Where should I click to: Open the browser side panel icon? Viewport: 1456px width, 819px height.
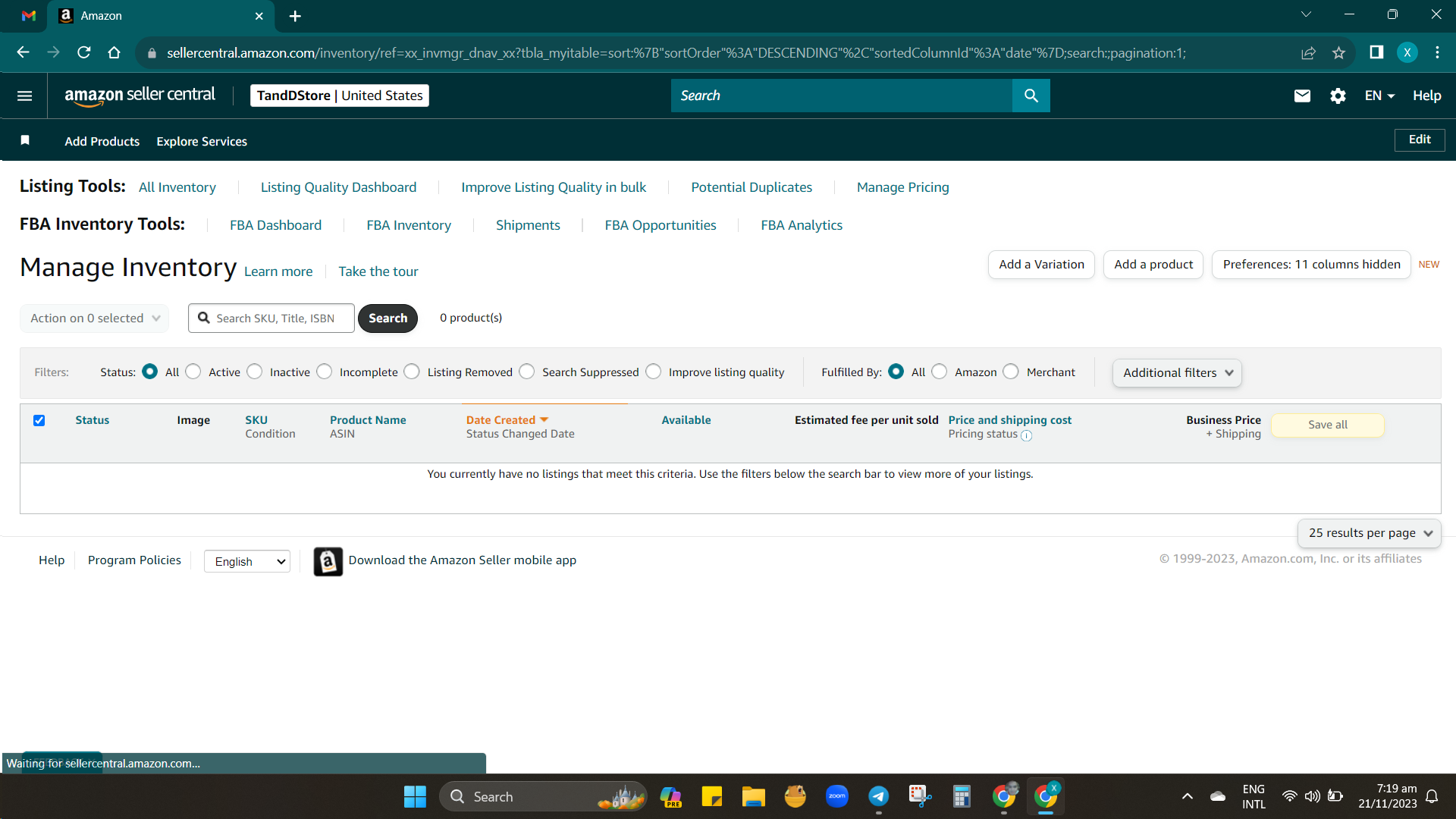tap(1376, 52)
